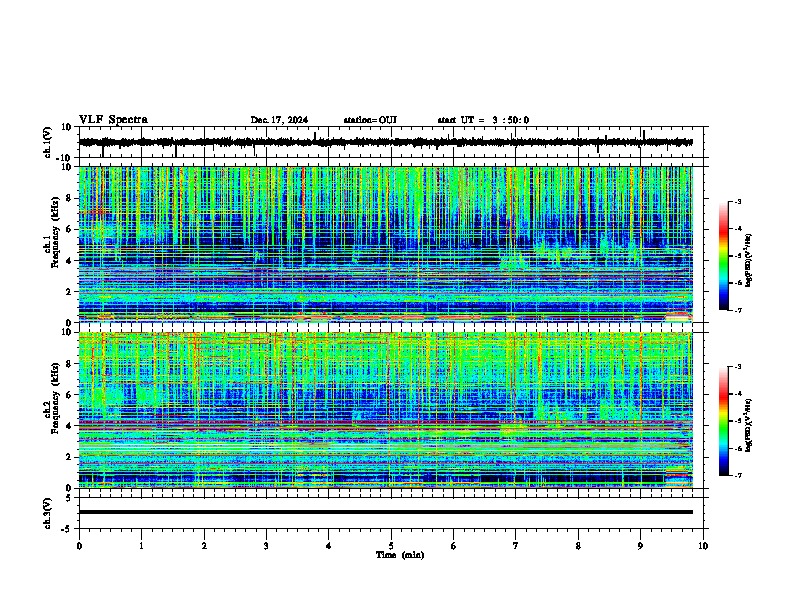792x612 pixels.
Task: Click the ch.2 spectrogram color bar
Action: pyautogui.click(x=724, y=421)
